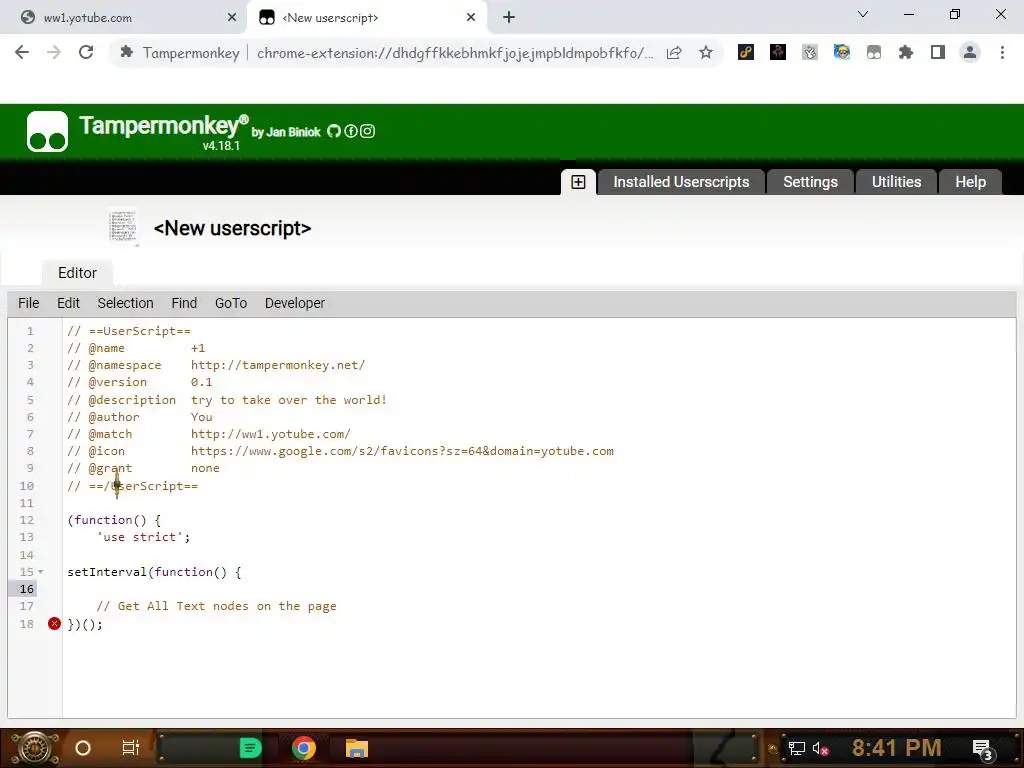The height and width of the screenshot is (768, 1024).
Task: Close the New userscript browser tab
Action: pyautogui.click(x=471, y=18)
